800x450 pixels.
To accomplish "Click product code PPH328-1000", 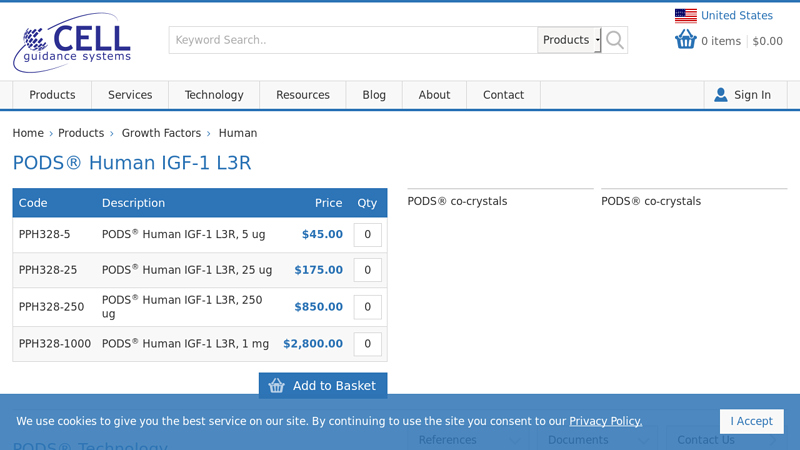I will (x=55, y=344).
